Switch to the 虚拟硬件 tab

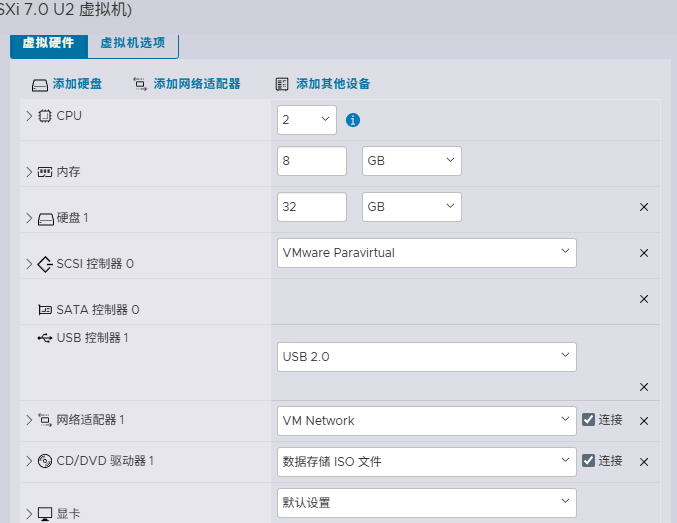click(49, 45)
